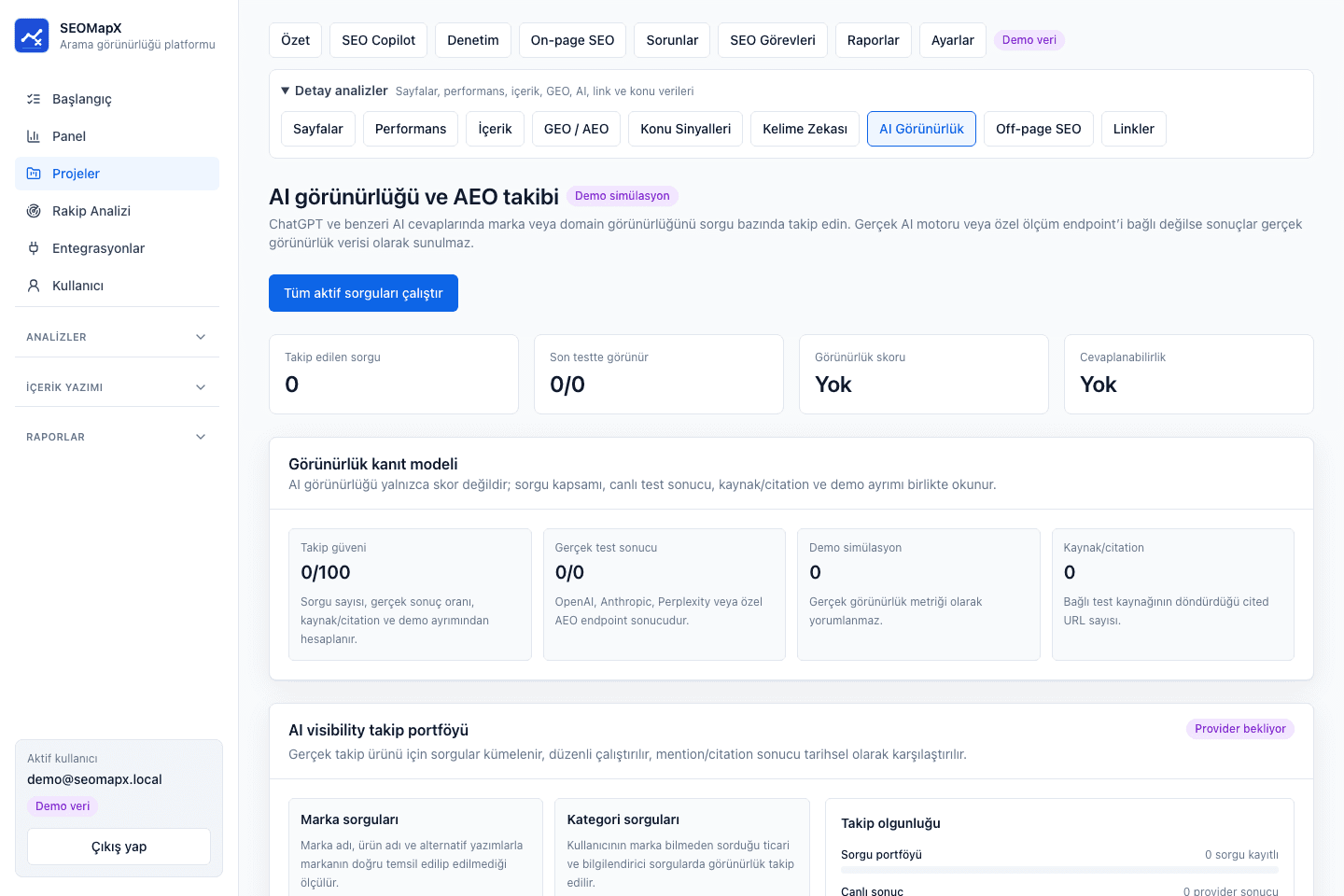Click the Rakip Analizi target icon
This screenshot has width=1344, height=896.
(x=34, y=211)
